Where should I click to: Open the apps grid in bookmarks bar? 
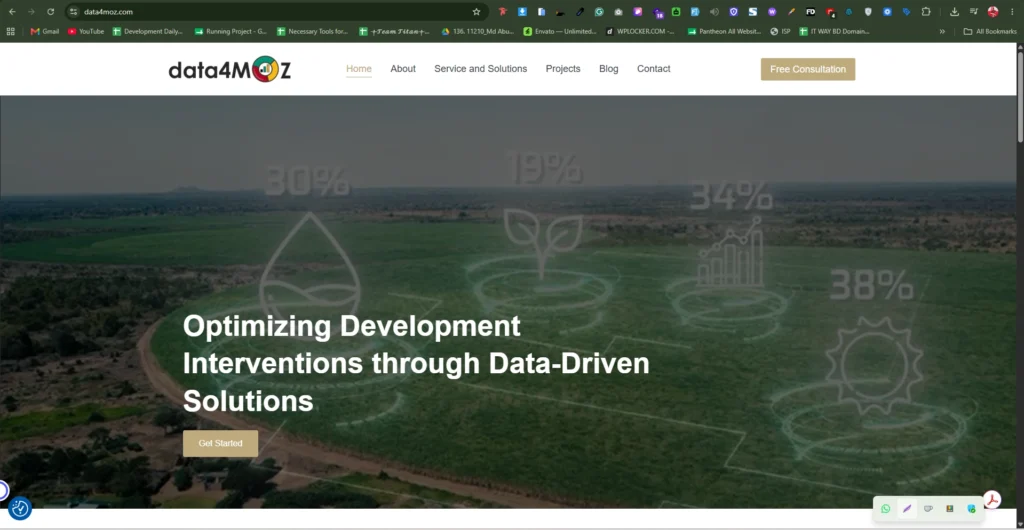point(10,31)
